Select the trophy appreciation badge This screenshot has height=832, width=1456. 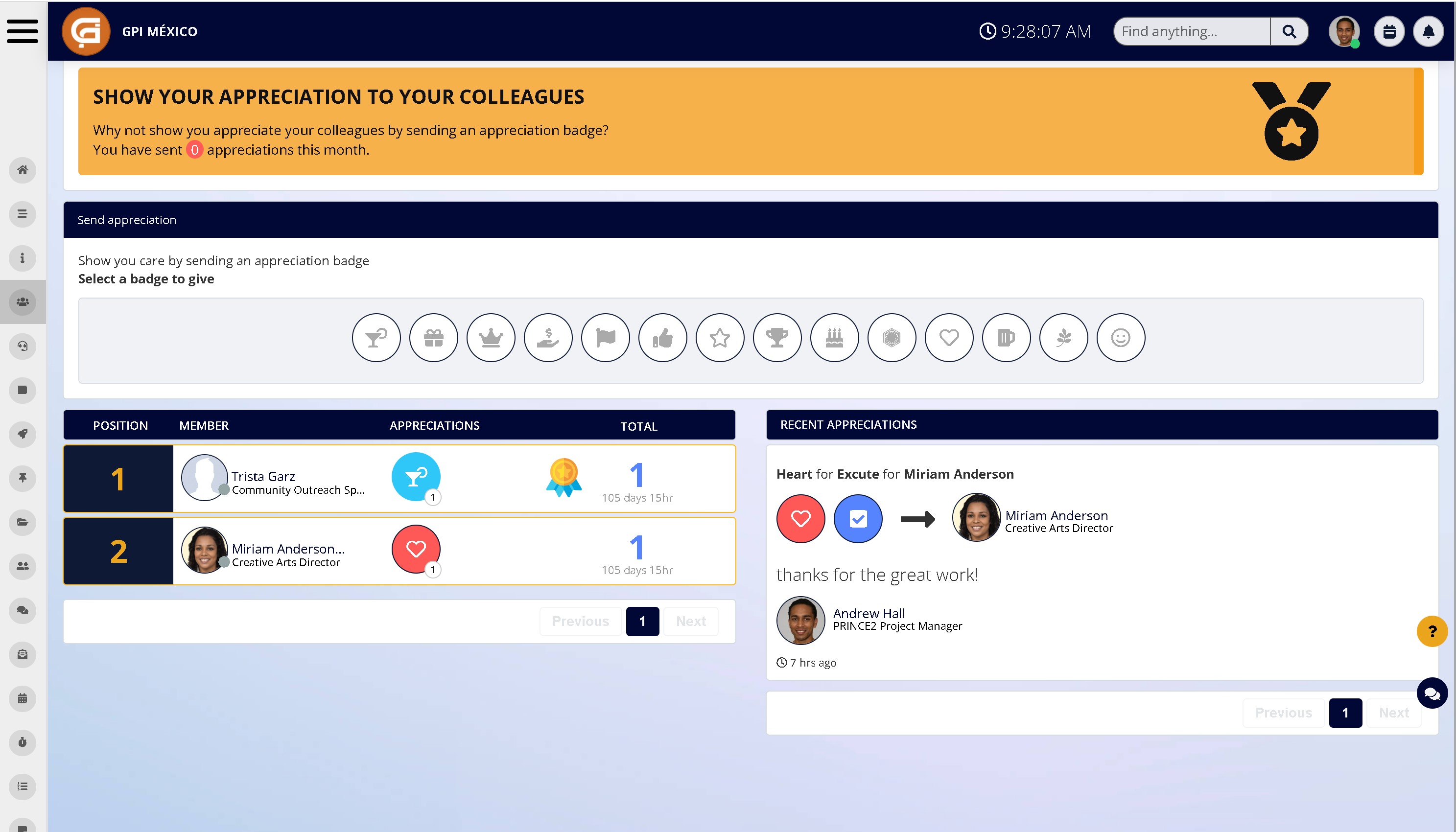[x=776, y=338]
